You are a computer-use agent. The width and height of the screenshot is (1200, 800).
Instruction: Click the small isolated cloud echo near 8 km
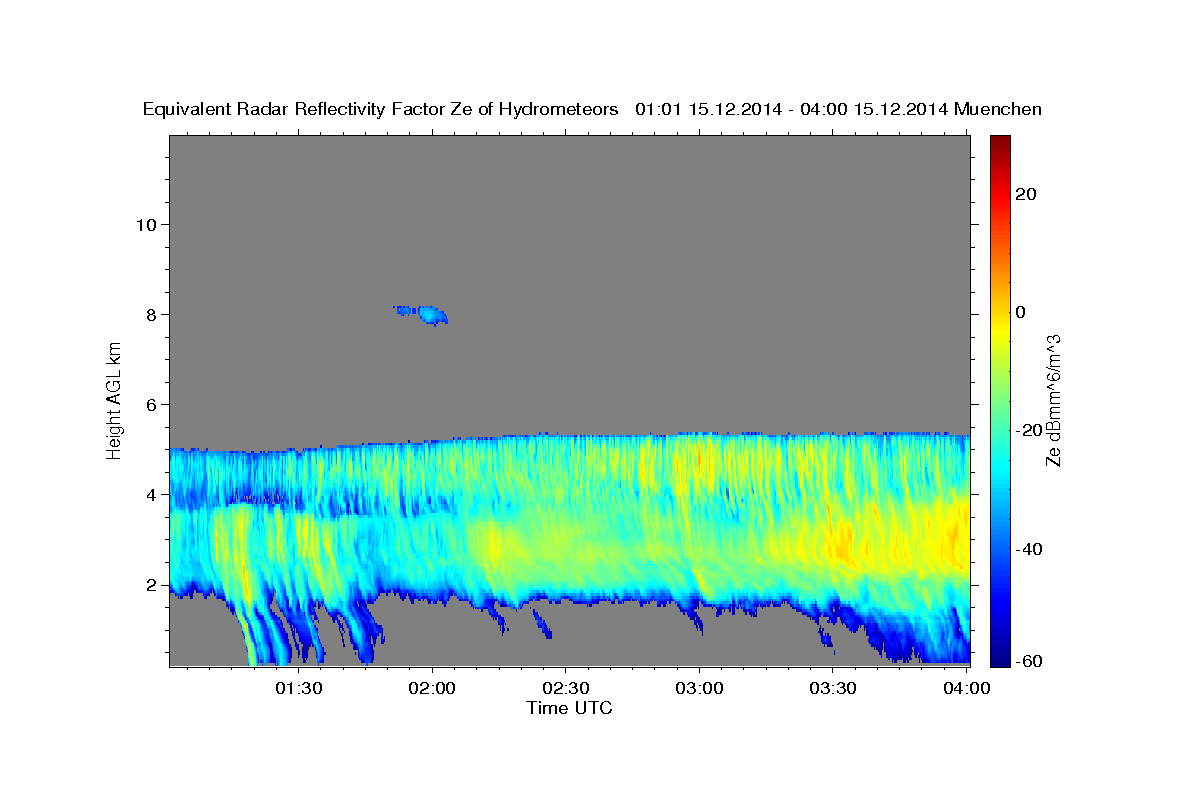[x=421, y=314]
